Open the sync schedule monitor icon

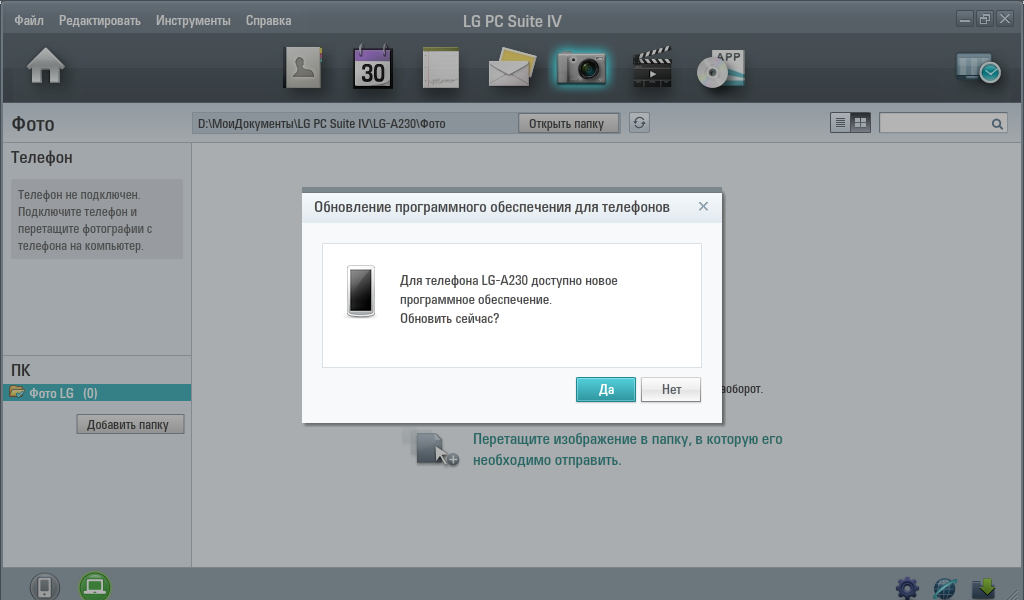978,68
